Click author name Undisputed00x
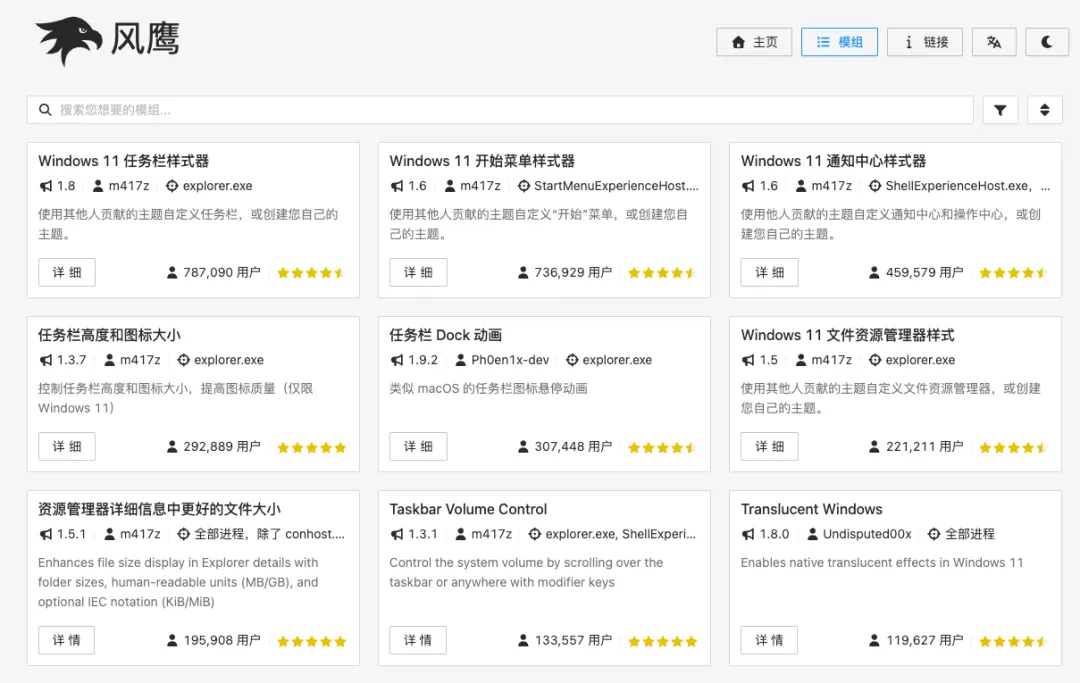This screenshot has width=1080, height=683. pos(867,534)
